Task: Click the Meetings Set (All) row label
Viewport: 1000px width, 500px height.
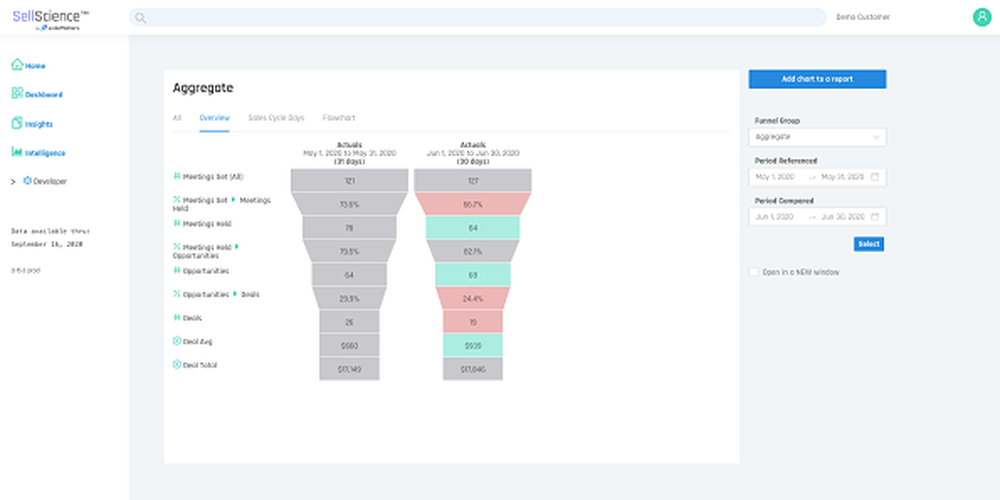Action: pyautogui.click(x=213, y=177)
